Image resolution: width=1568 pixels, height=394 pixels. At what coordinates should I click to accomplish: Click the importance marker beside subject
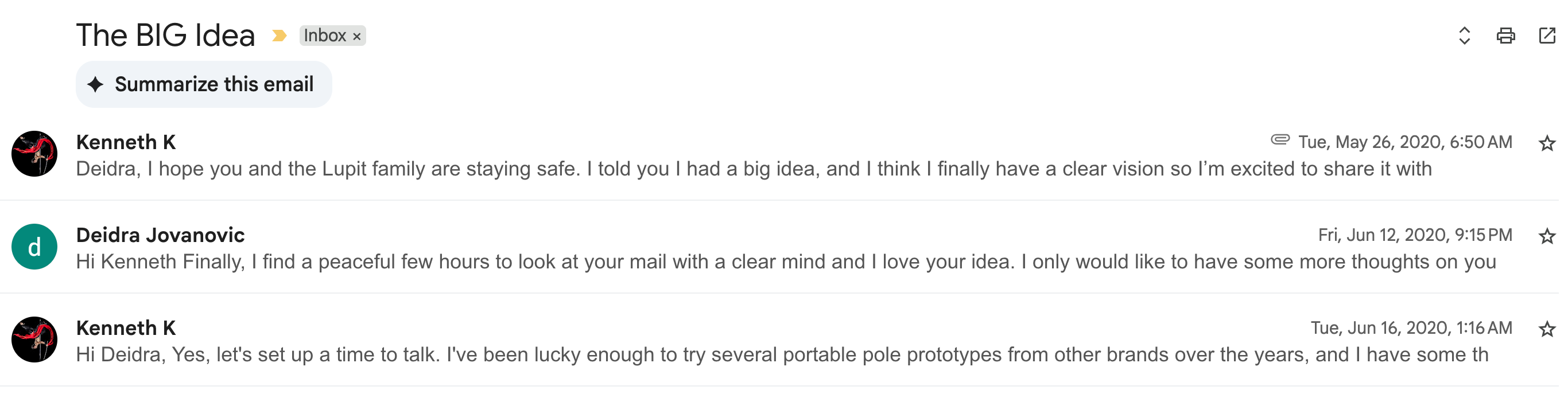coord(280,36)
